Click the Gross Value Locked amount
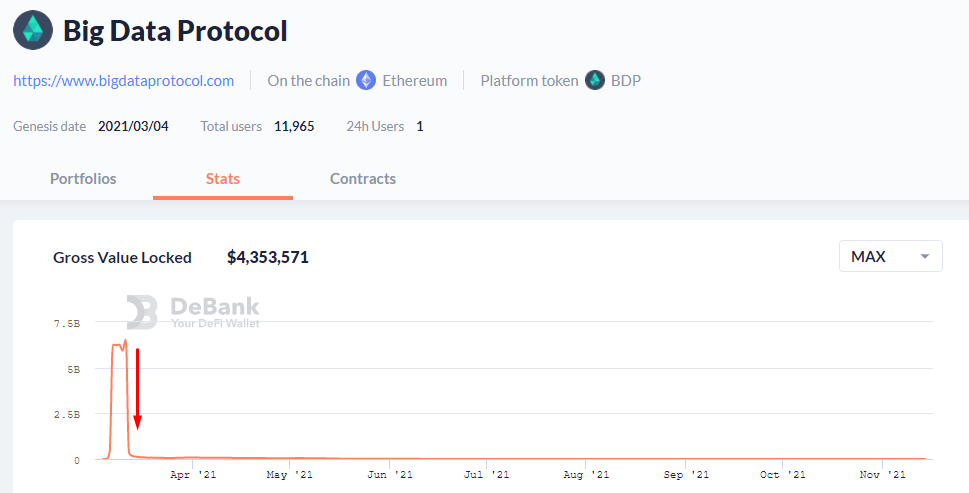 pyautogui.click(x=268, y=257)
